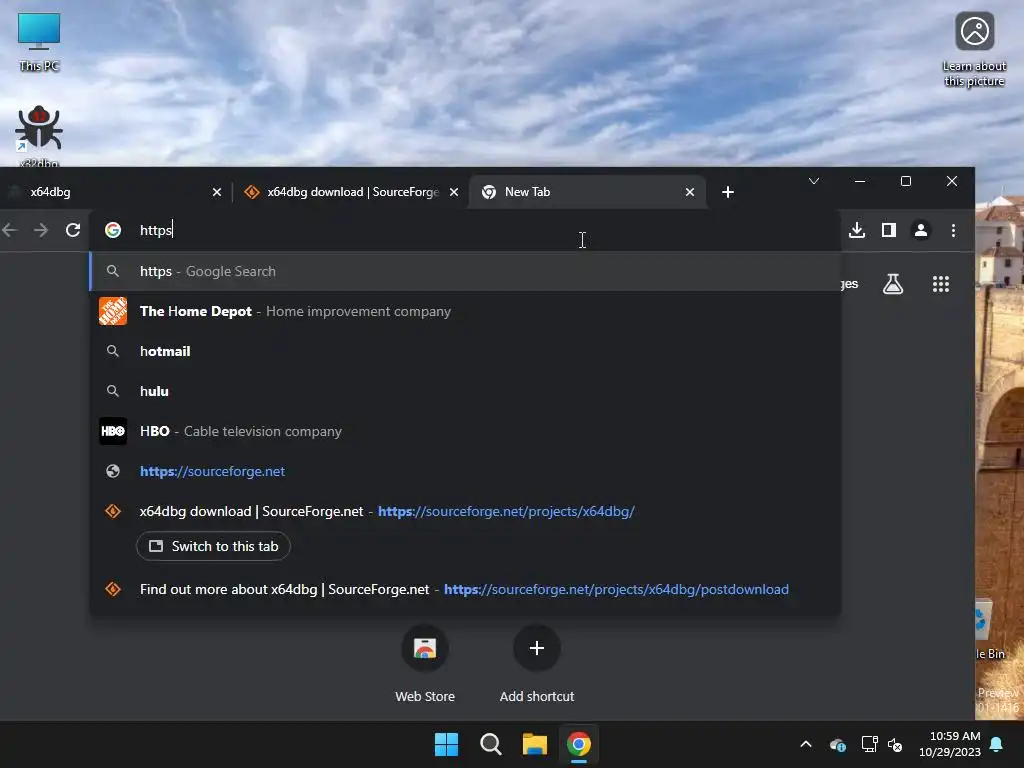This screenshot has height=768, width=1024.
Task: Open the Chrome downloads icon
Action: click(857, 230)
